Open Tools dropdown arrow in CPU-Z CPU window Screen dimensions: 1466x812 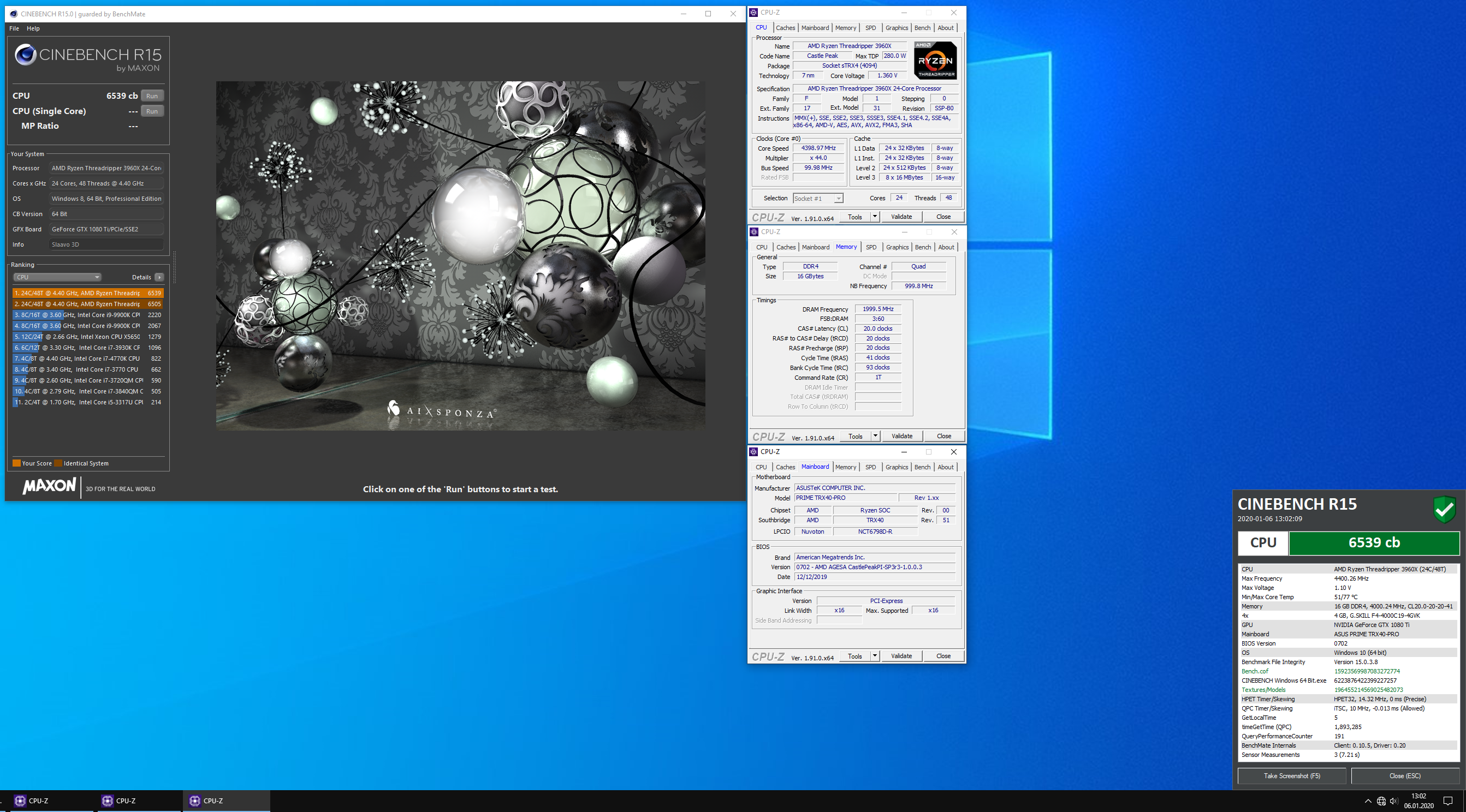pyautogui.click(x=875, y=217)
